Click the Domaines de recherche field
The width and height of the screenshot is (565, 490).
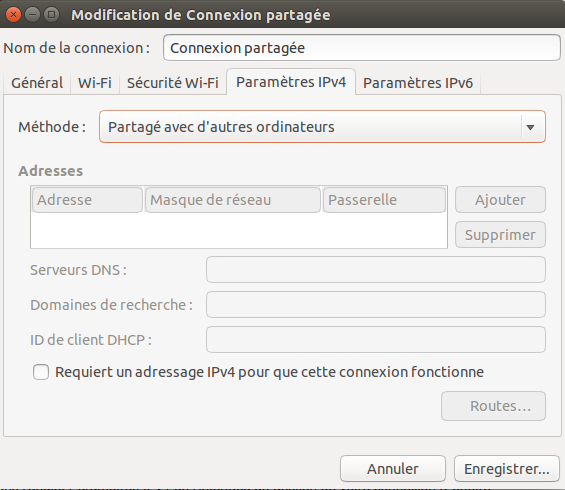(376, 304)
